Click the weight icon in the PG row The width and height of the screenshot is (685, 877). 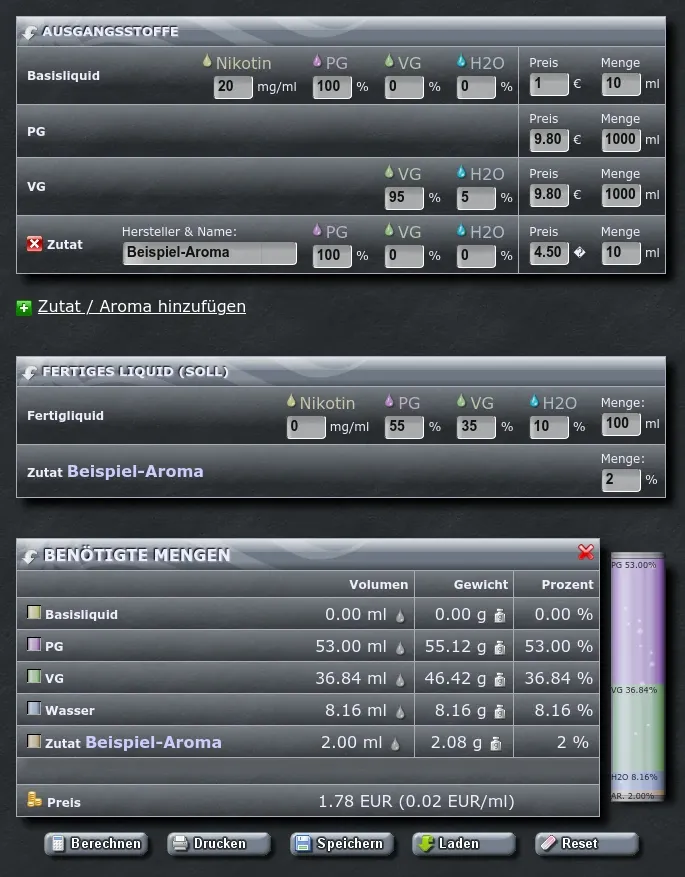click(500, 648)
